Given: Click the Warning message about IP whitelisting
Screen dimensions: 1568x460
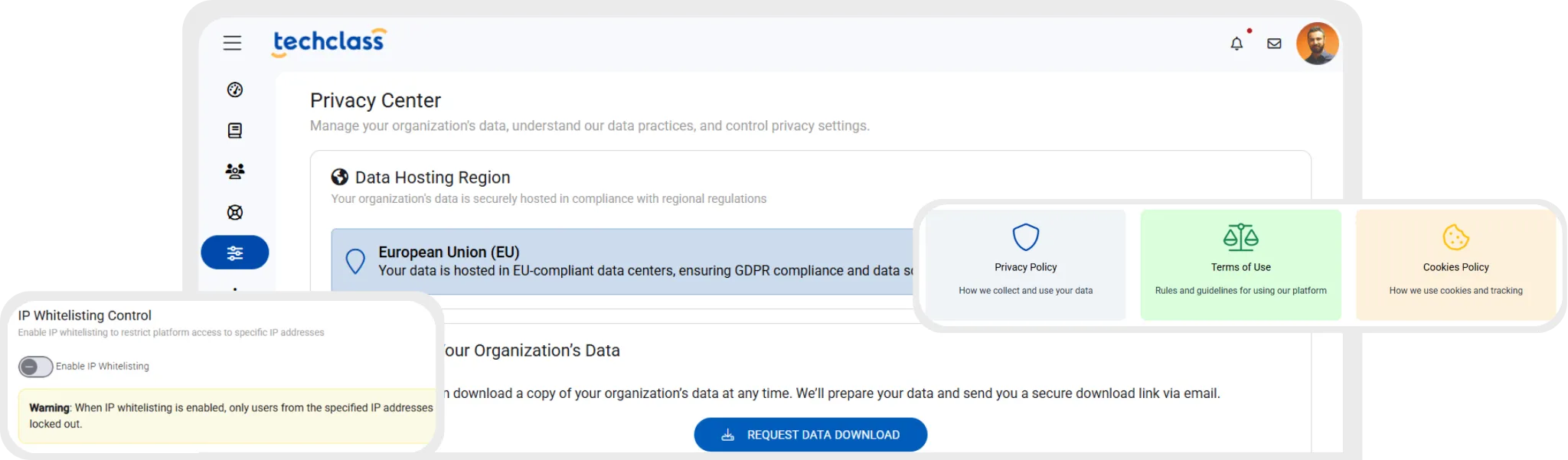Looking at the screenshot, I should pos(227,416).
